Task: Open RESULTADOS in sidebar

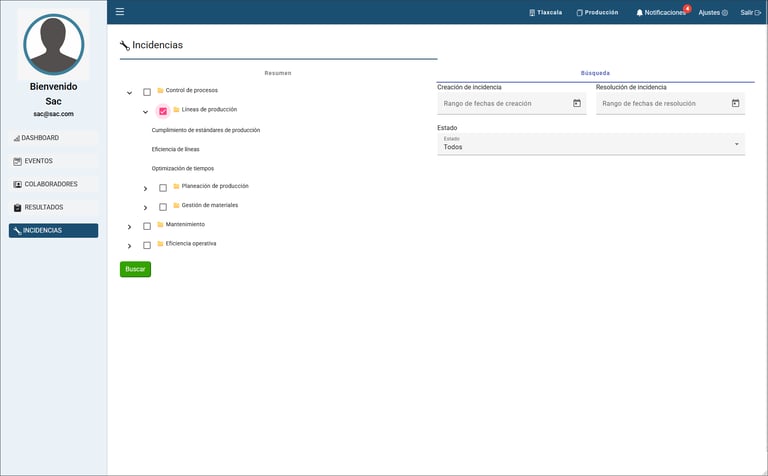Action: (x=53, y=207)
